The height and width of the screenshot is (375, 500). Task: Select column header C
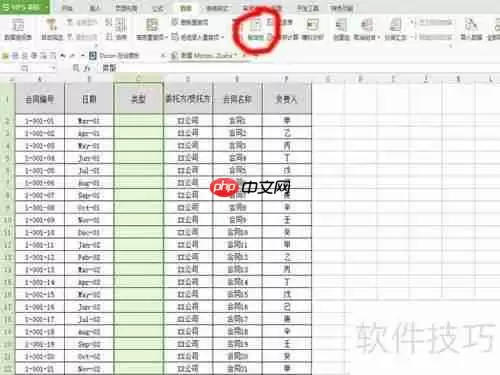pyautogui.click(x=138, y=79)
